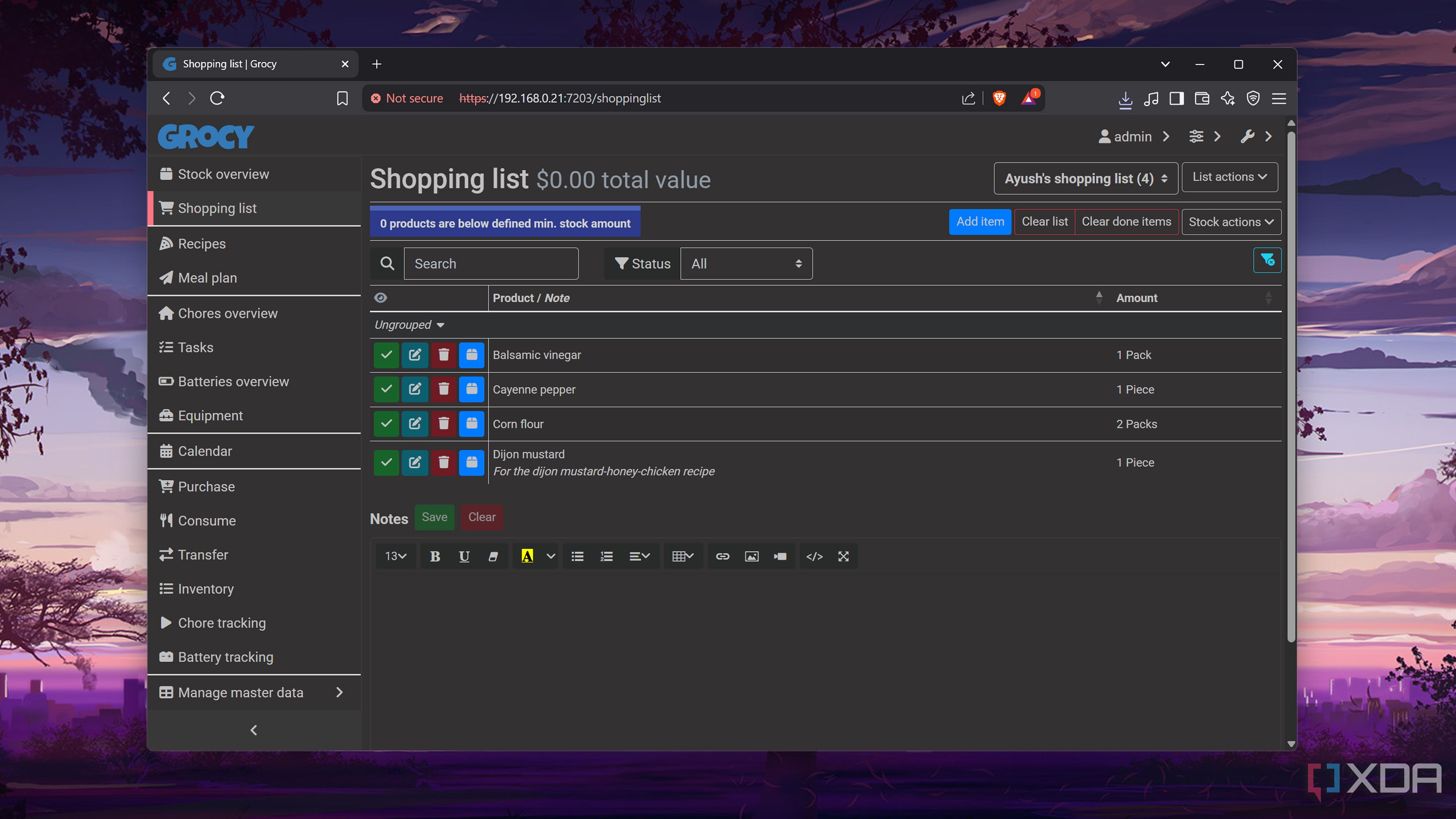Edit the Balsamic vinegar item

point(415,355)
